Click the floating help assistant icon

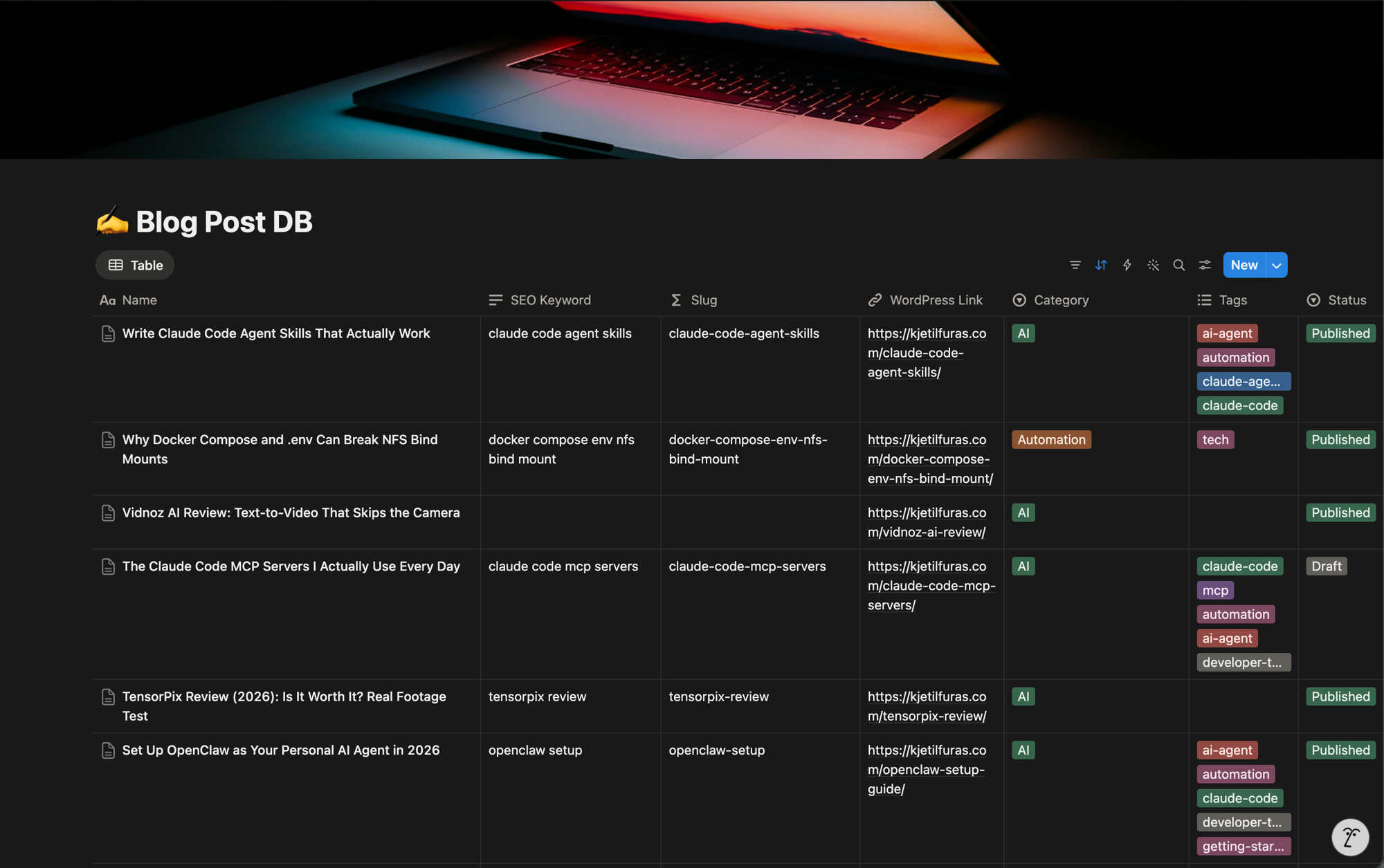(1350, 838)
